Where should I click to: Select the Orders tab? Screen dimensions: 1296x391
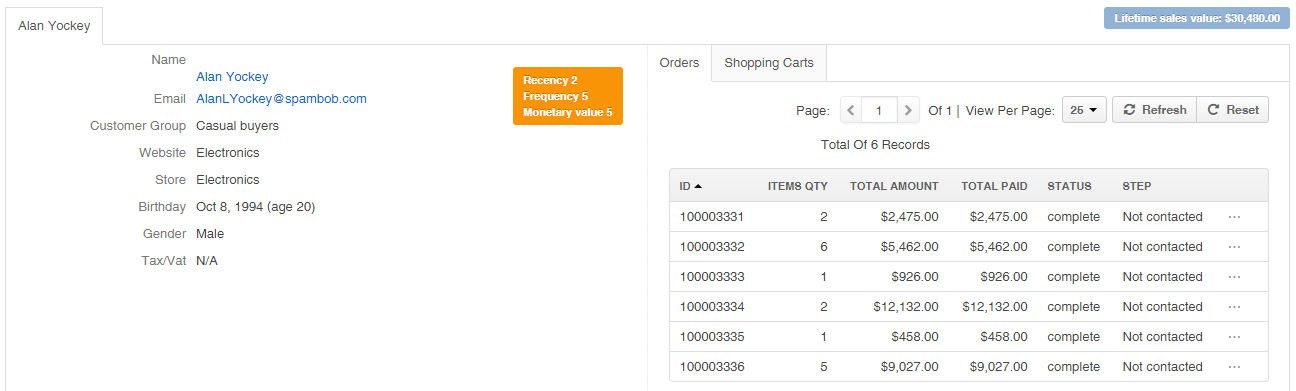click(679, 63)
